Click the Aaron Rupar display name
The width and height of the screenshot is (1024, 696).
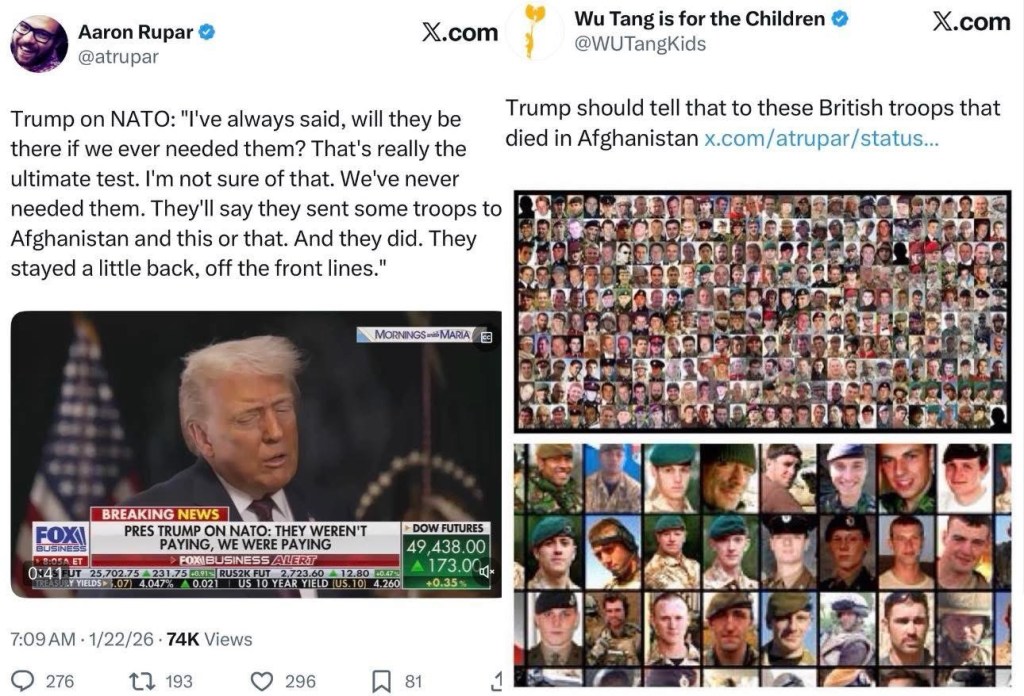[x=136, y=31]
